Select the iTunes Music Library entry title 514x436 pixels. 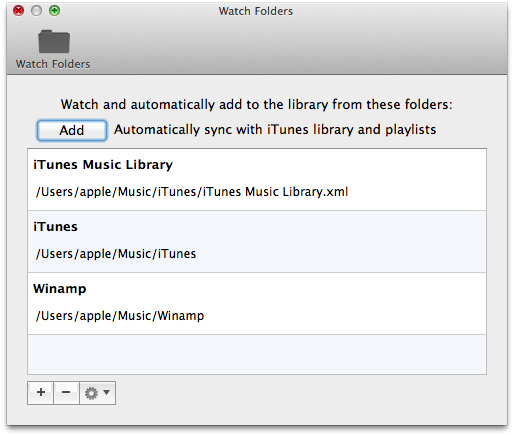tap(103, 165)
